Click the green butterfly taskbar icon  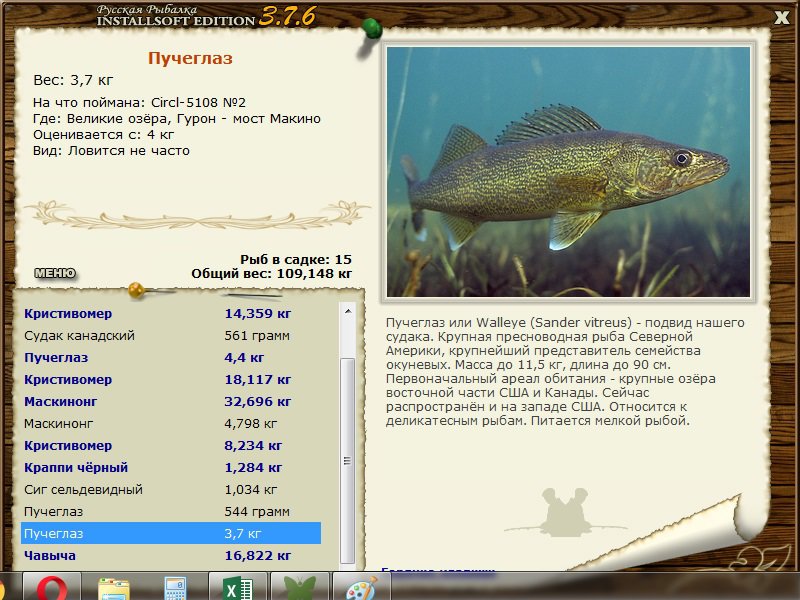tap(300, 586)
